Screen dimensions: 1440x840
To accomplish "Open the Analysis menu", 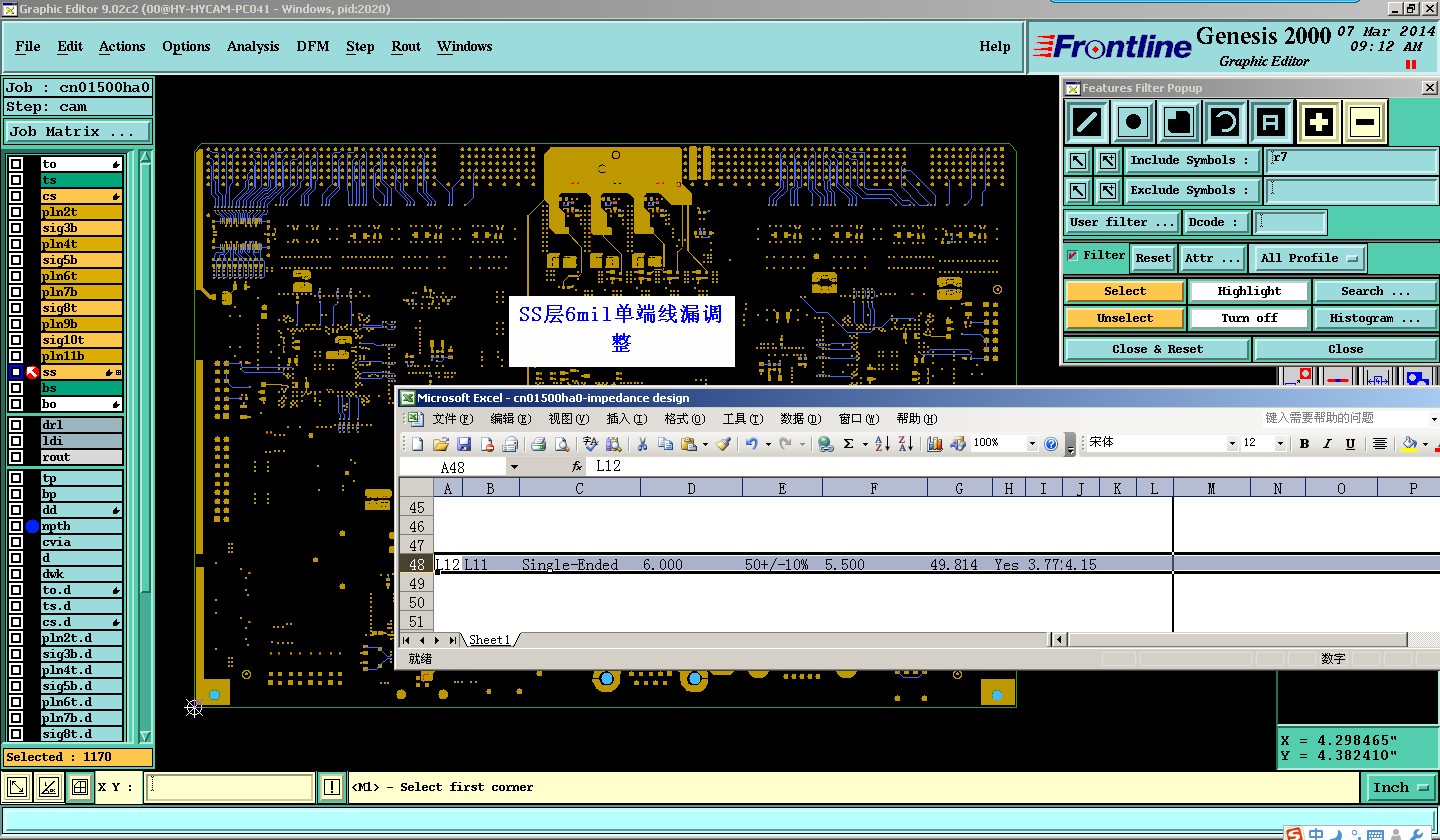I will point(253,47).
